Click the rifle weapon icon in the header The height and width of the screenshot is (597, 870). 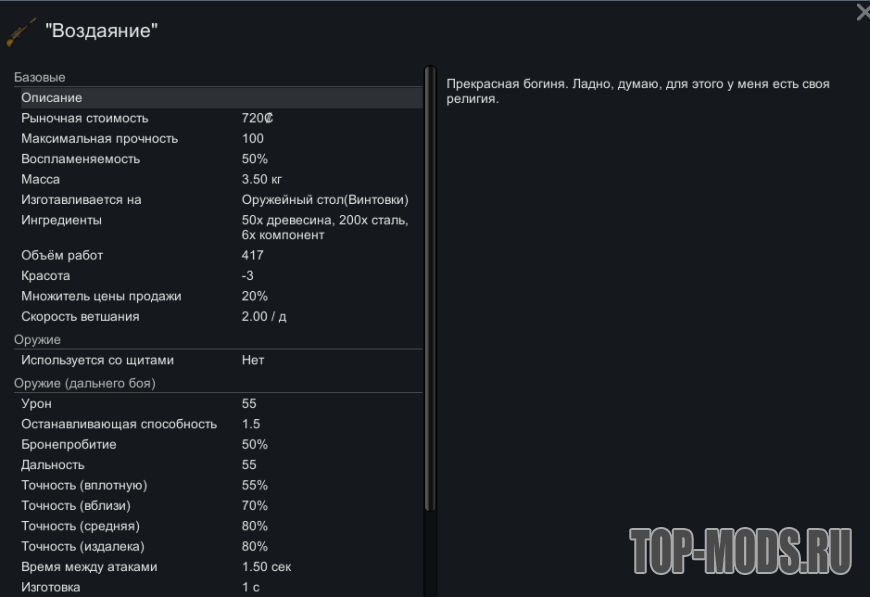[x=20, y=32]
